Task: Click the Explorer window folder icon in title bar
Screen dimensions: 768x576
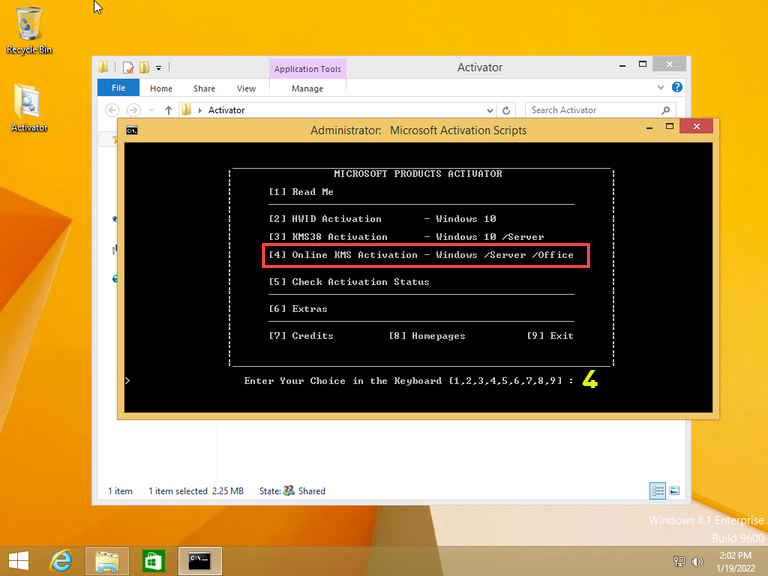Action: [x=103, y=67]
